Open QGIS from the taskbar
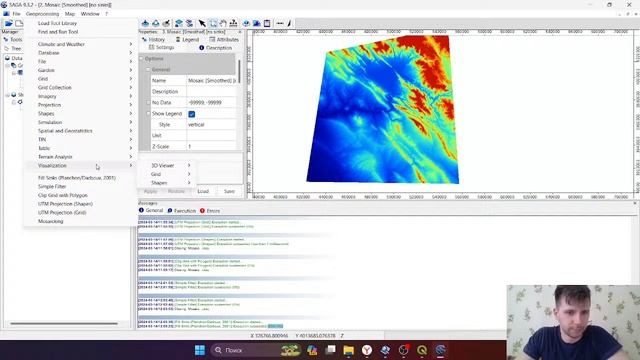 click(422, 350)
